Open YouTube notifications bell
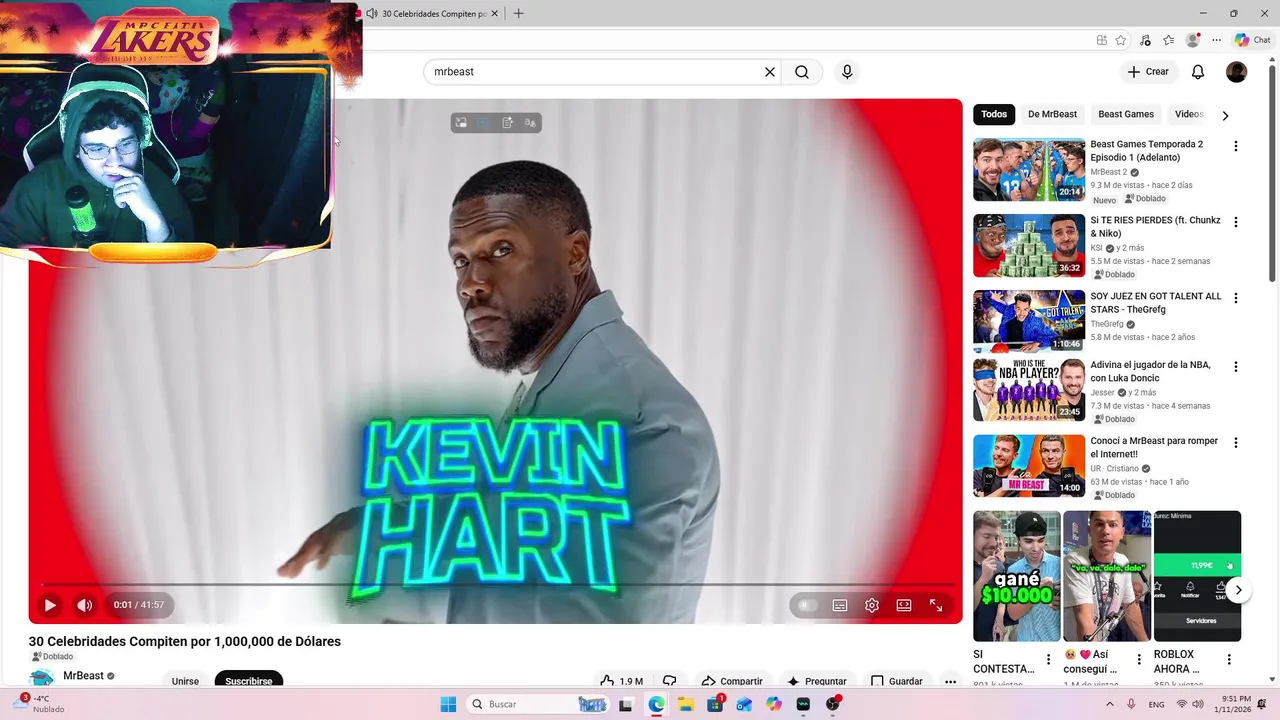Screen dimensions: 1280x720 coord(1198,72)
